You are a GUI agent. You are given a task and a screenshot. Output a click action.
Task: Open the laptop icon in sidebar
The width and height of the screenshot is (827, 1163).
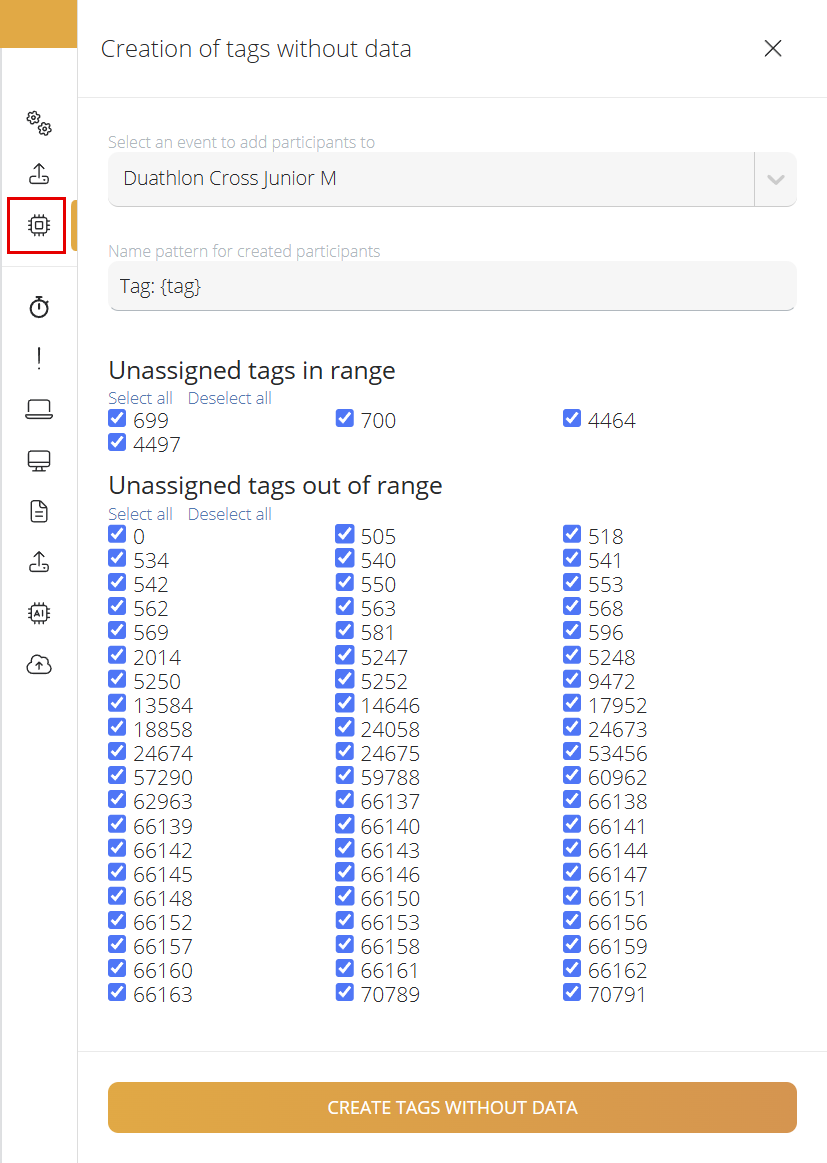(39, 409)
